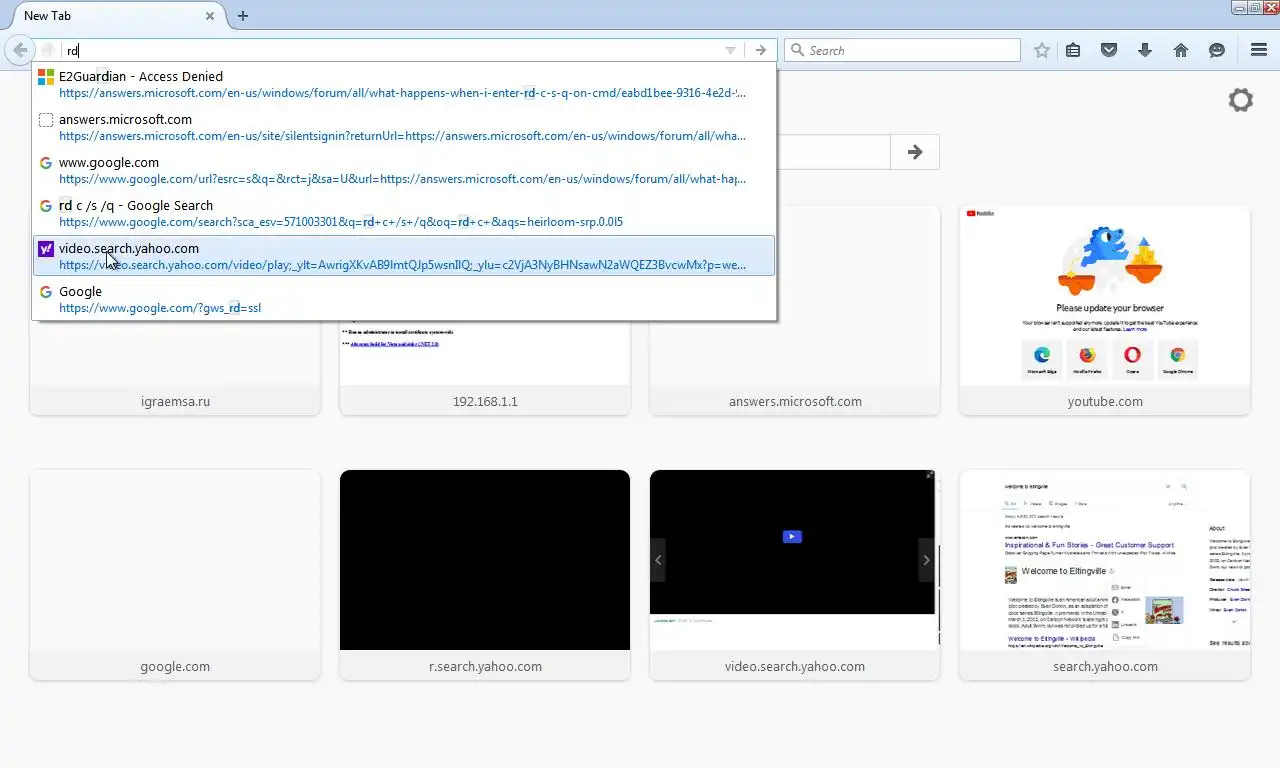Open youtube.com tile
Viewport: 1280px width, 768px height.
(x=1105, y=310)
